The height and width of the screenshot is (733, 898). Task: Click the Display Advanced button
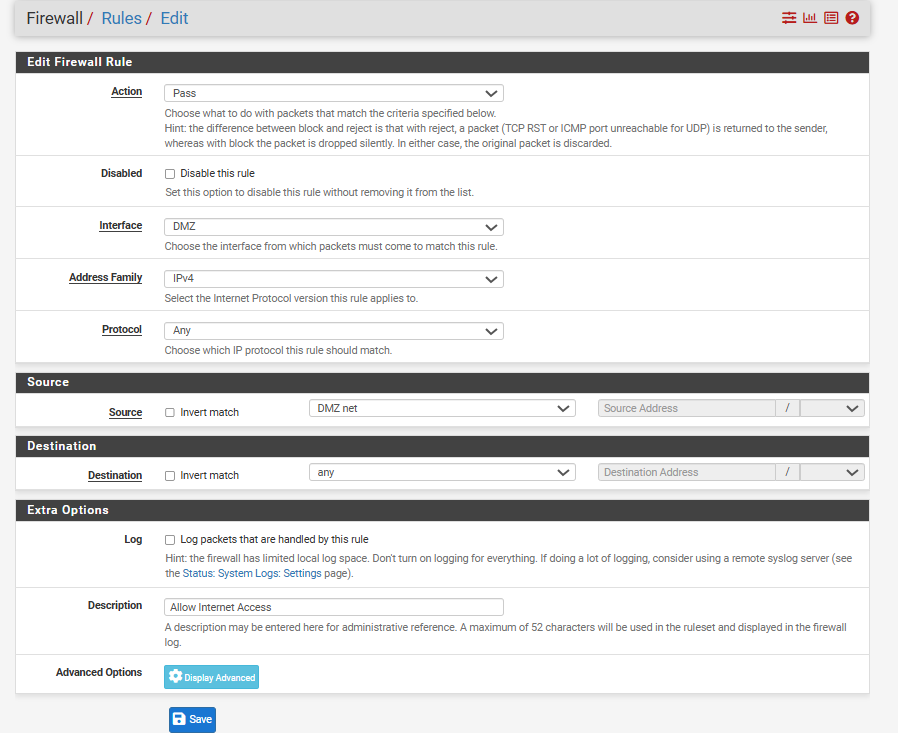point(211,677)
